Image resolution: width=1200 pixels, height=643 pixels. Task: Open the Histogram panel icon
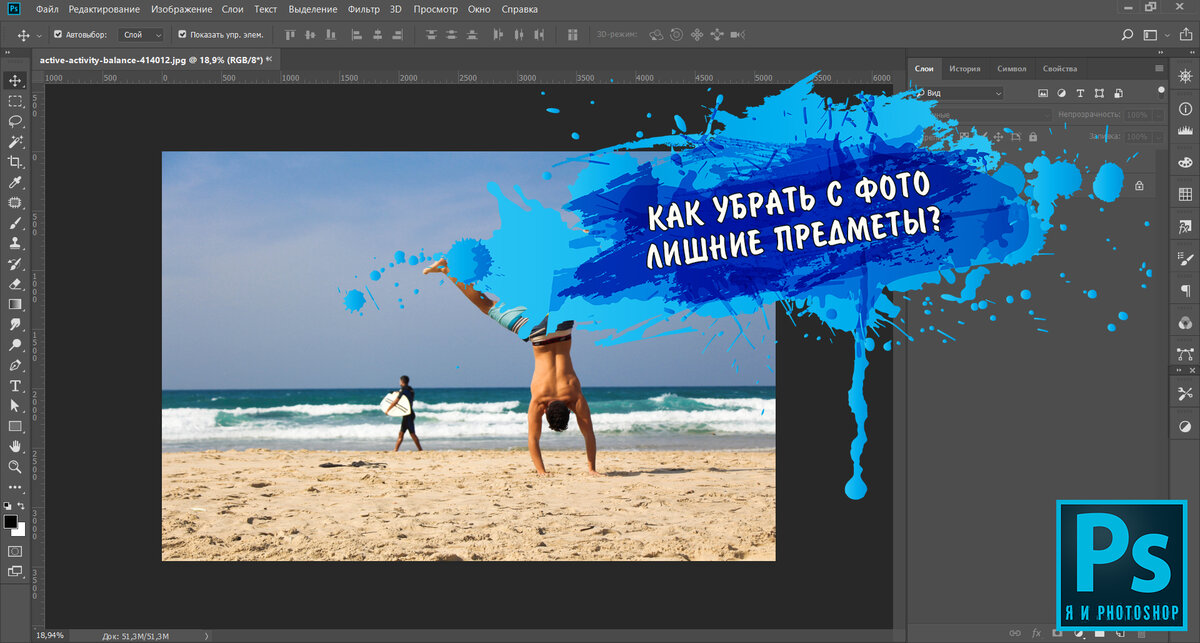(x=1185, y=130)
